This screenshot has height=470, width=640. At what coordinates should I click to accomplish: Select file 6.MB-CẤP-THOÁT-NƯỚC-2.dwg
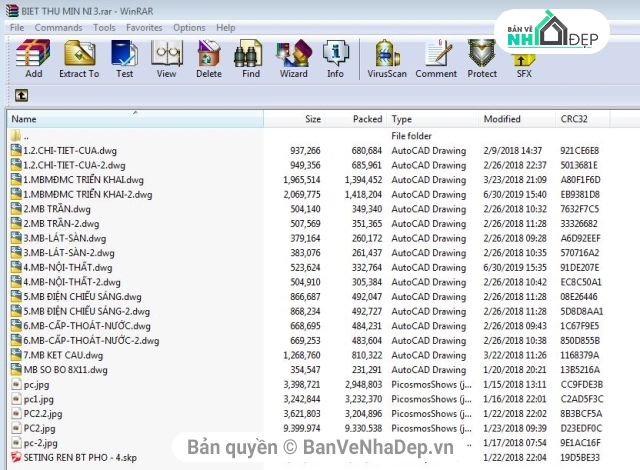(x=91, y=341)
